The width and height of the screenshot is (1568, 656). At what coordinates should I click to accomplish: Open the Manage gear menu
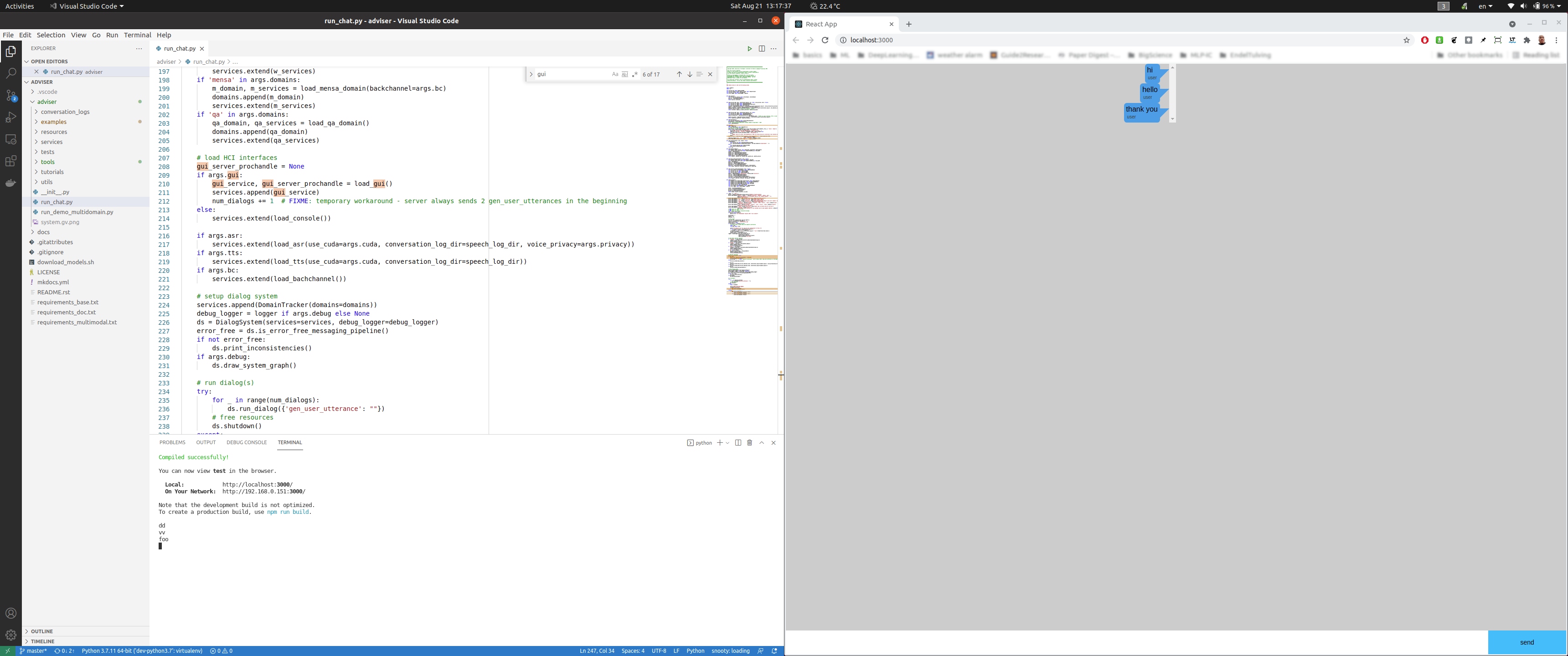click(11, 635)
